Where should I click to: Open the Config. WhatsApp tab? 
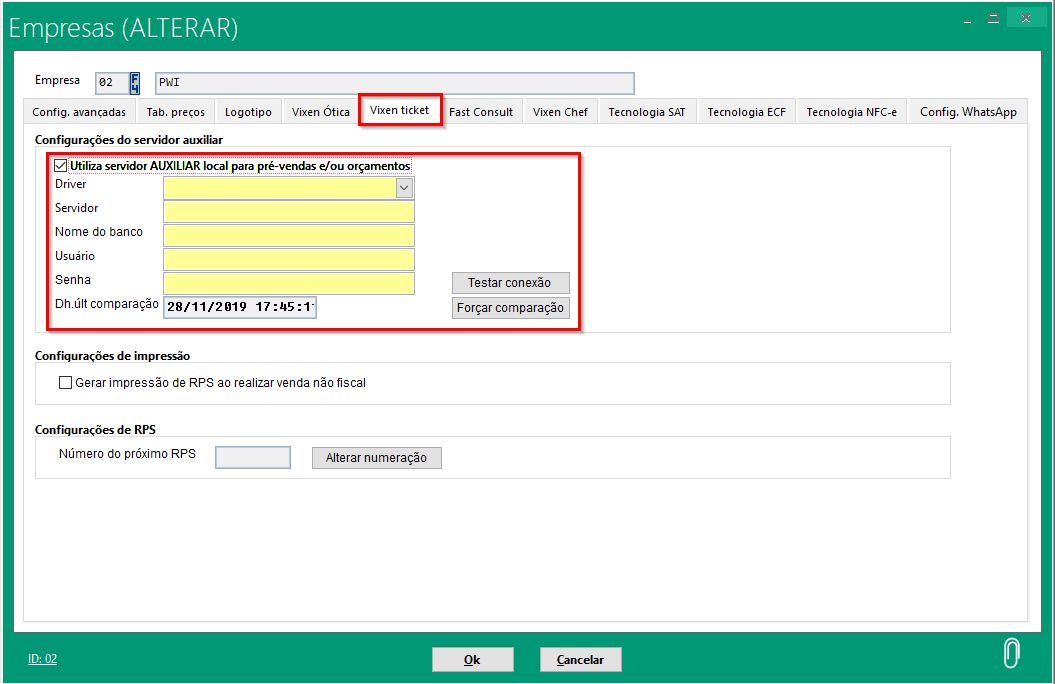[967, 112]
